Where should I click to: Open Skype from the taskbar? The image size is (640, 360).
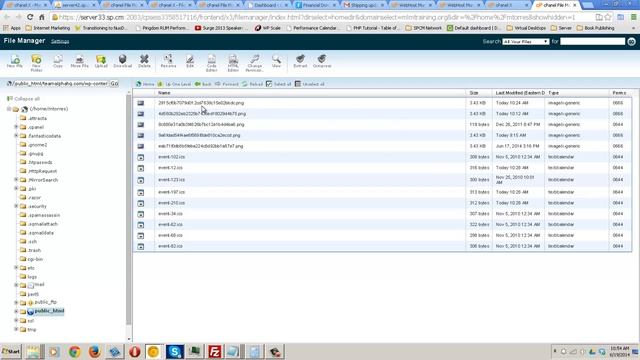[x=175, y=351]
